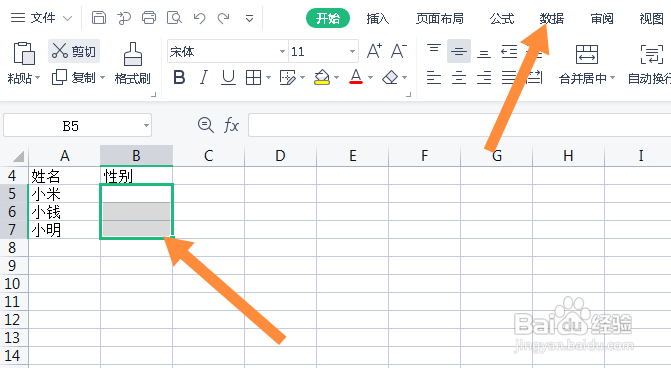Open font name dropdown 宋体

[x=282, y=51]
